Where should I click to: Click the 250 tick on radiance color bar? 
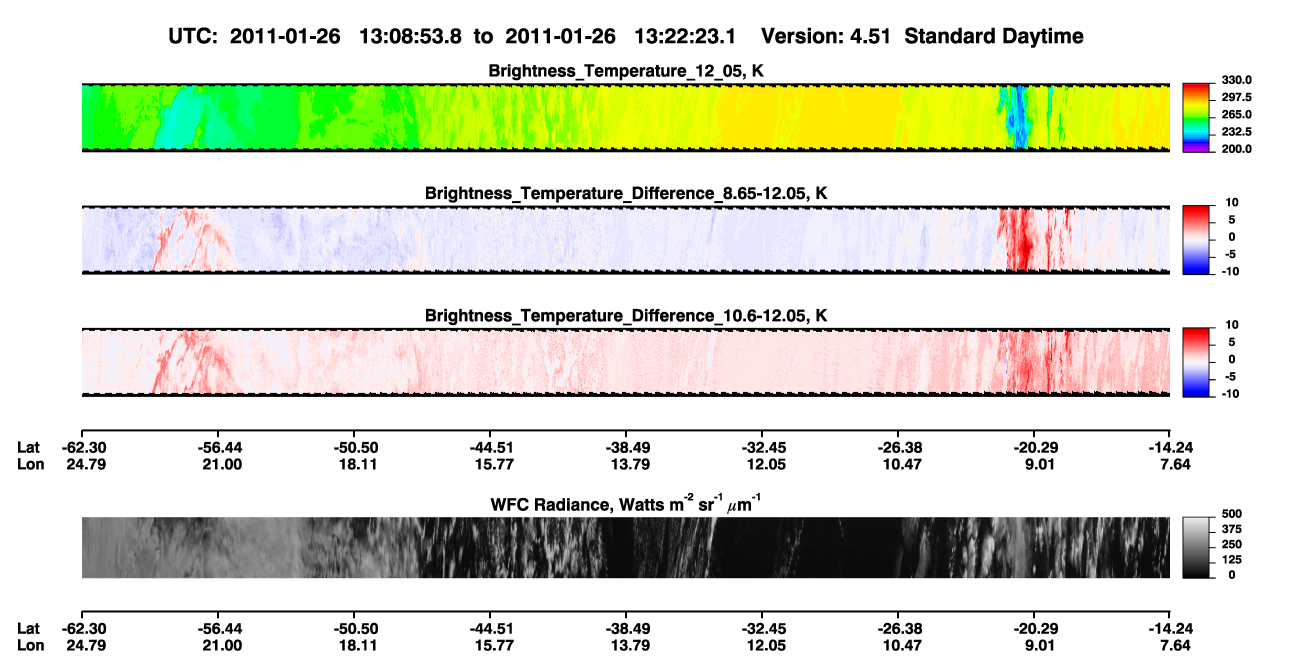click(1232, 544)
